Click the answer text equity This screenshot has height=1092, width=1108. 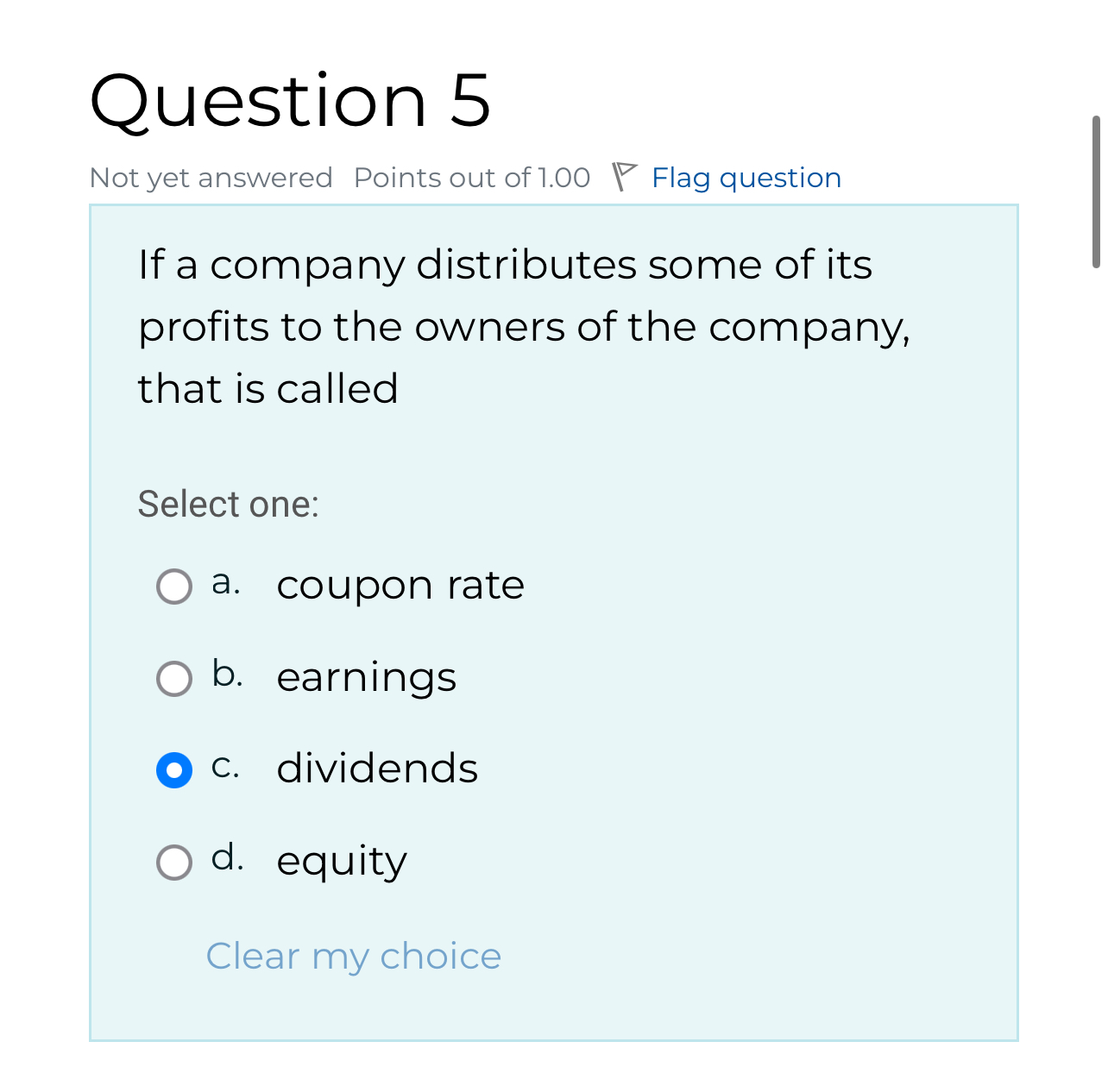(x=342, y=861)
